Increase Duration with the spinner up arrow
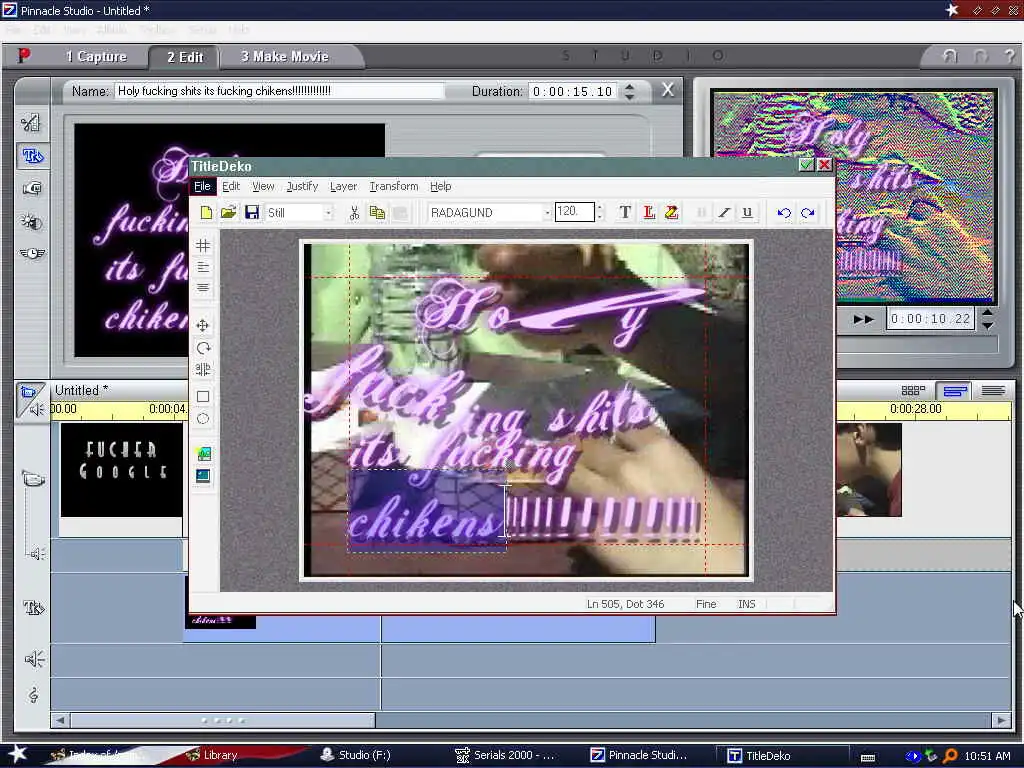Viewport: 1024px width, 768px height. coord(630,86)
